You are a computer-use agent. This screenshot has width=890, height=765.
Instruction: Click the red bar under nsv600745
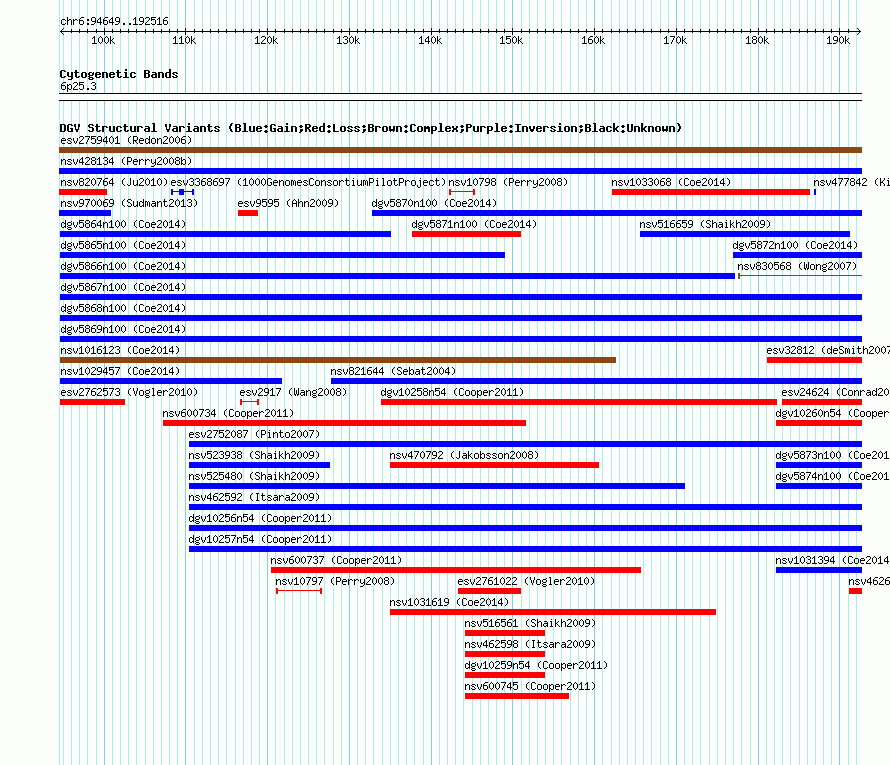click(x=517, y=696)
